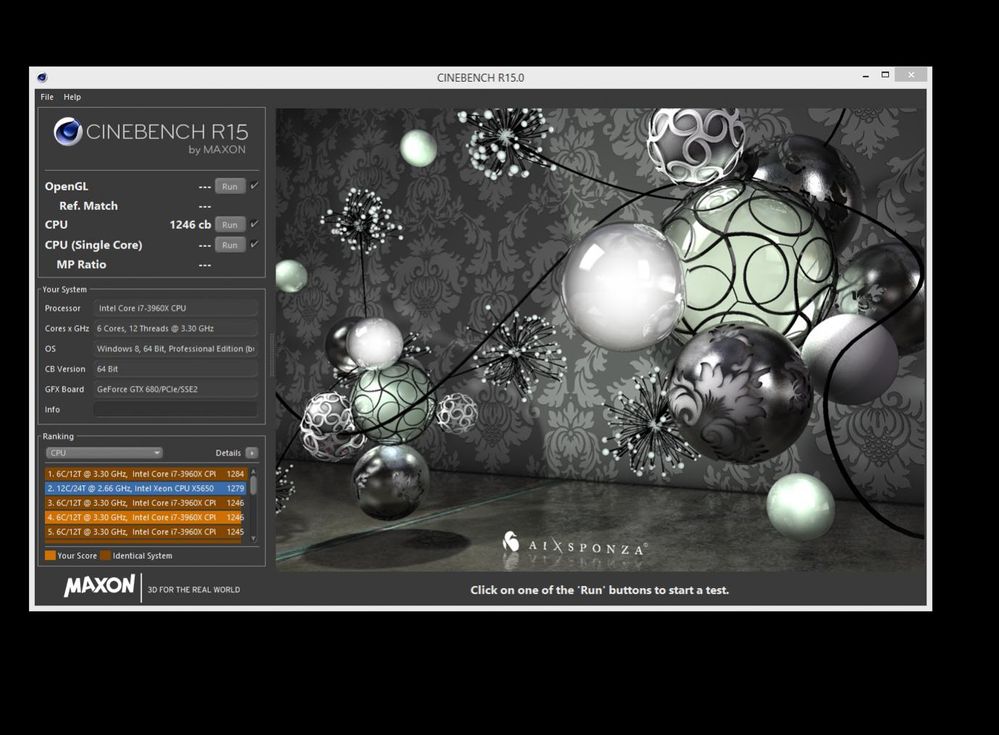This screenshot has width=999, height=735.
Task: Open the CPU ranking type dropdown
Action: (x=104, y=453)
